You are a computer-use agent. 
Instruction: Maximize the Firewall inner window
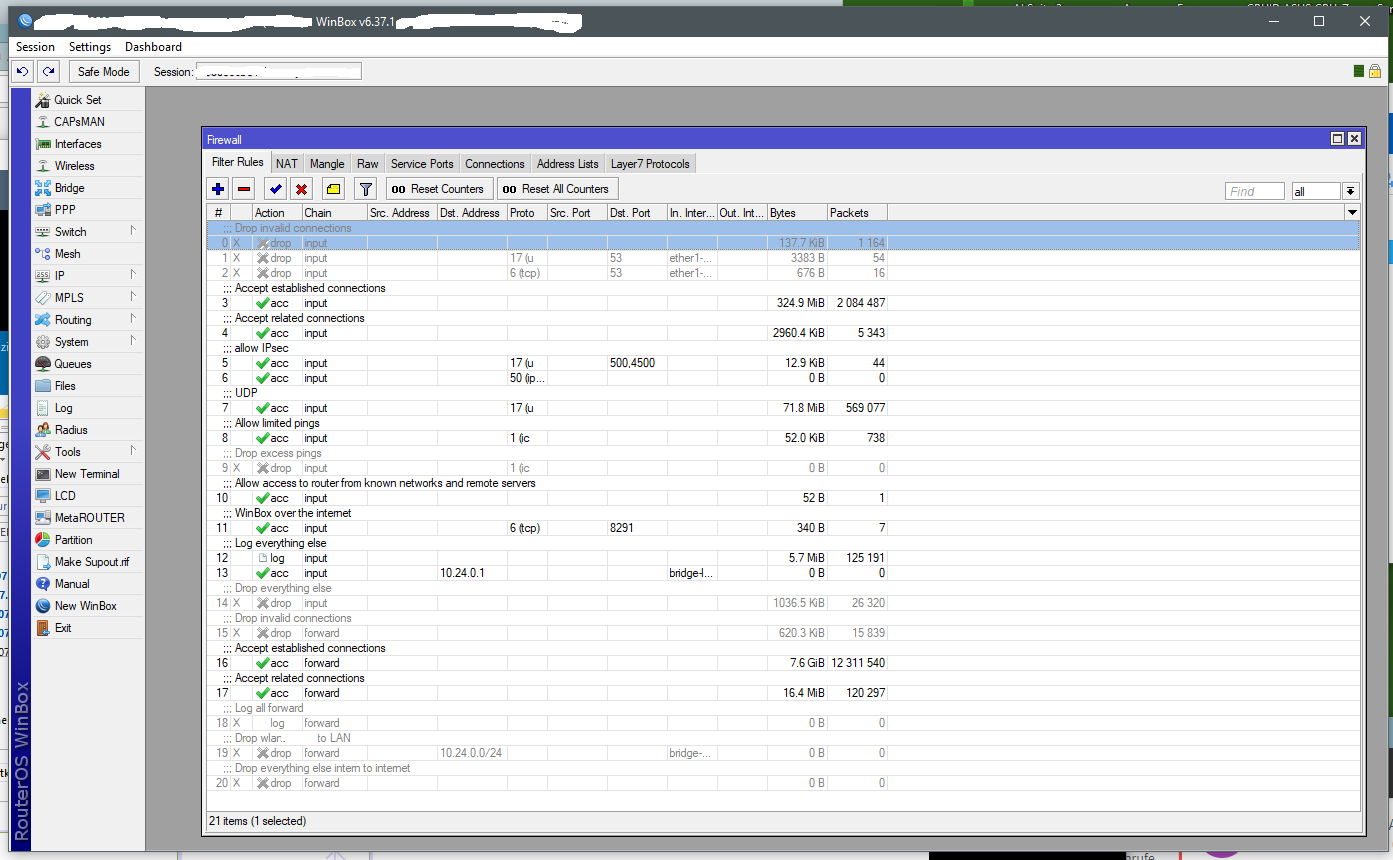(1337, 139)
